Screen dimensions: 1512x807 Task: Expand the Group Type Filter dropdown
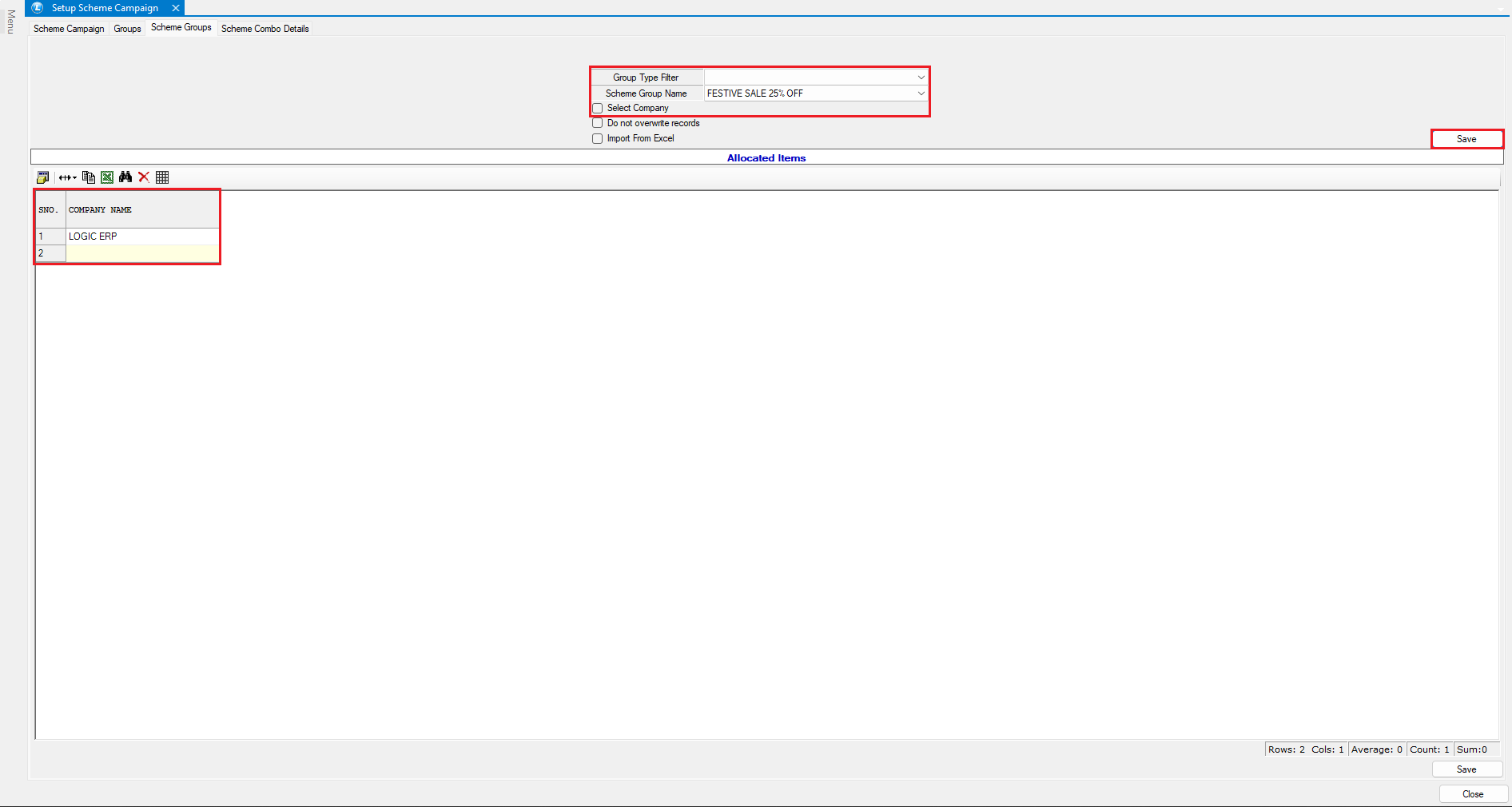point(921,78)
